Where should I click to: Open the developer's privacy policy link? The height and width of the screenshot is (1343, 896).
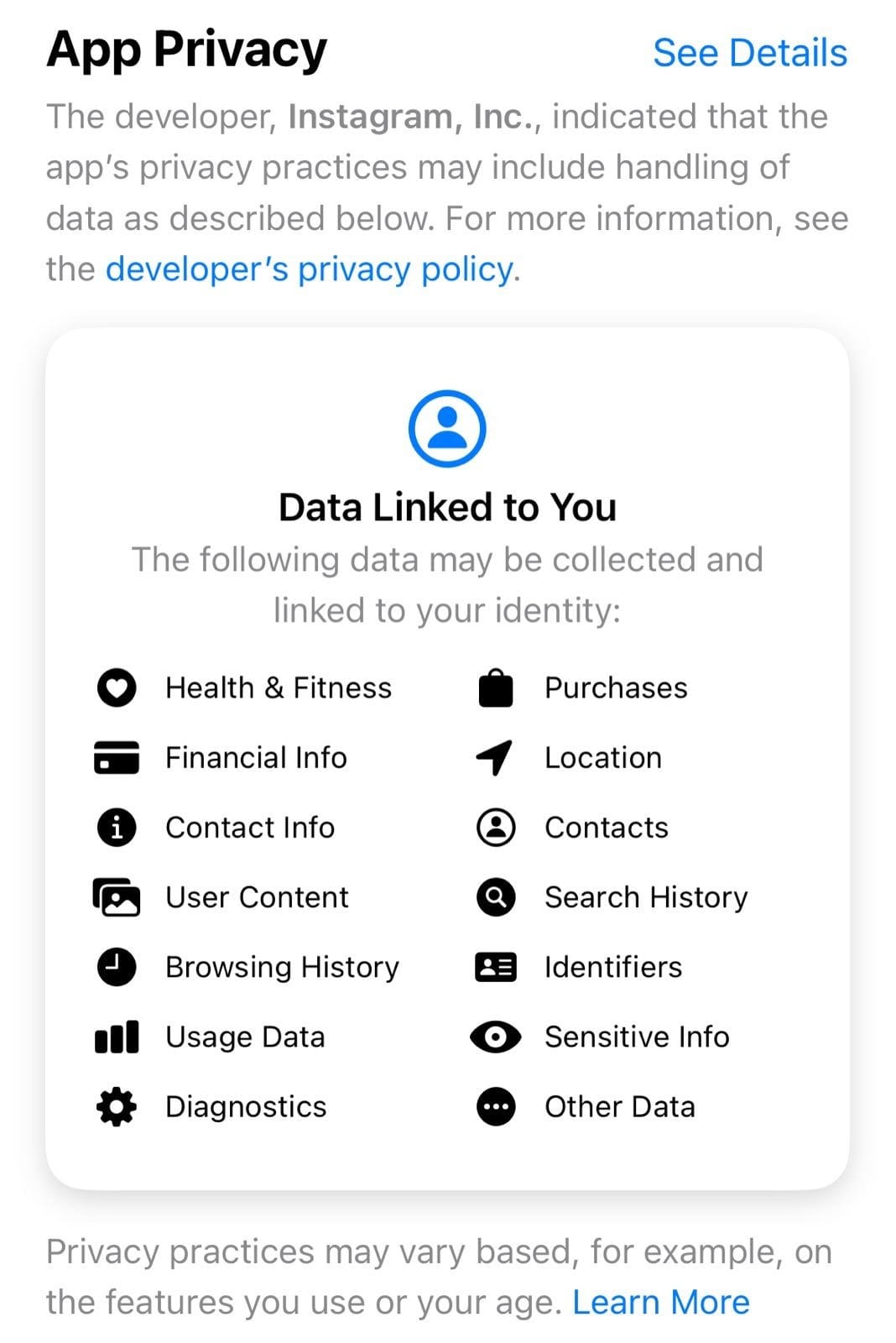[x=309, y=269]
